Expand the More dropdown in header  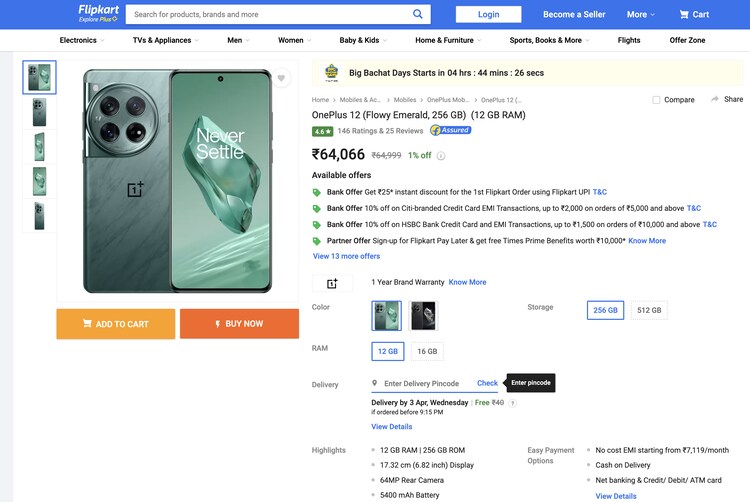(641, 14)
